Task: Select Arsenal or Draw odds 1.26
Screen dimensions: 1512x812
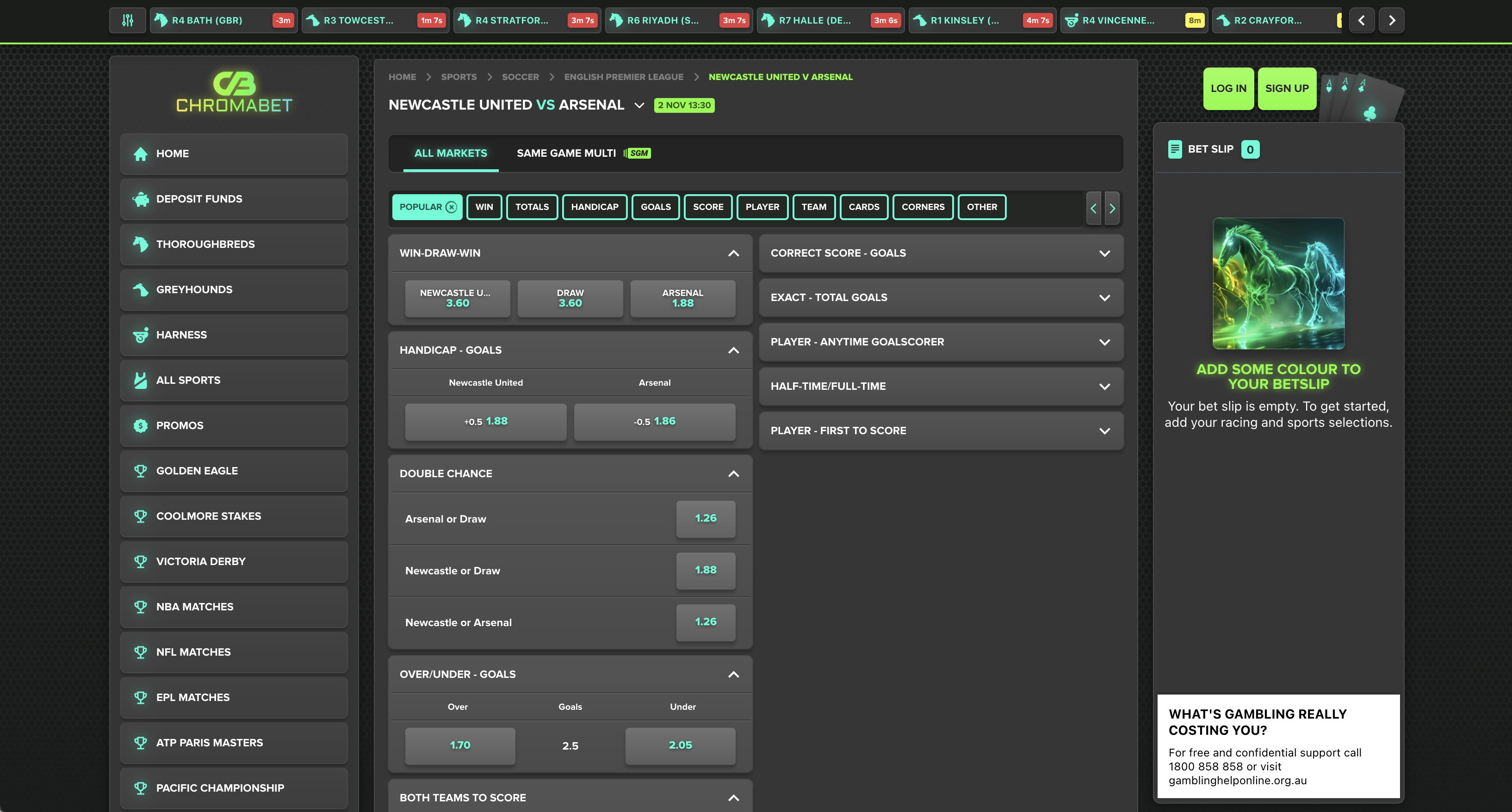Action: pyautogui.click(x=706, y=519)
